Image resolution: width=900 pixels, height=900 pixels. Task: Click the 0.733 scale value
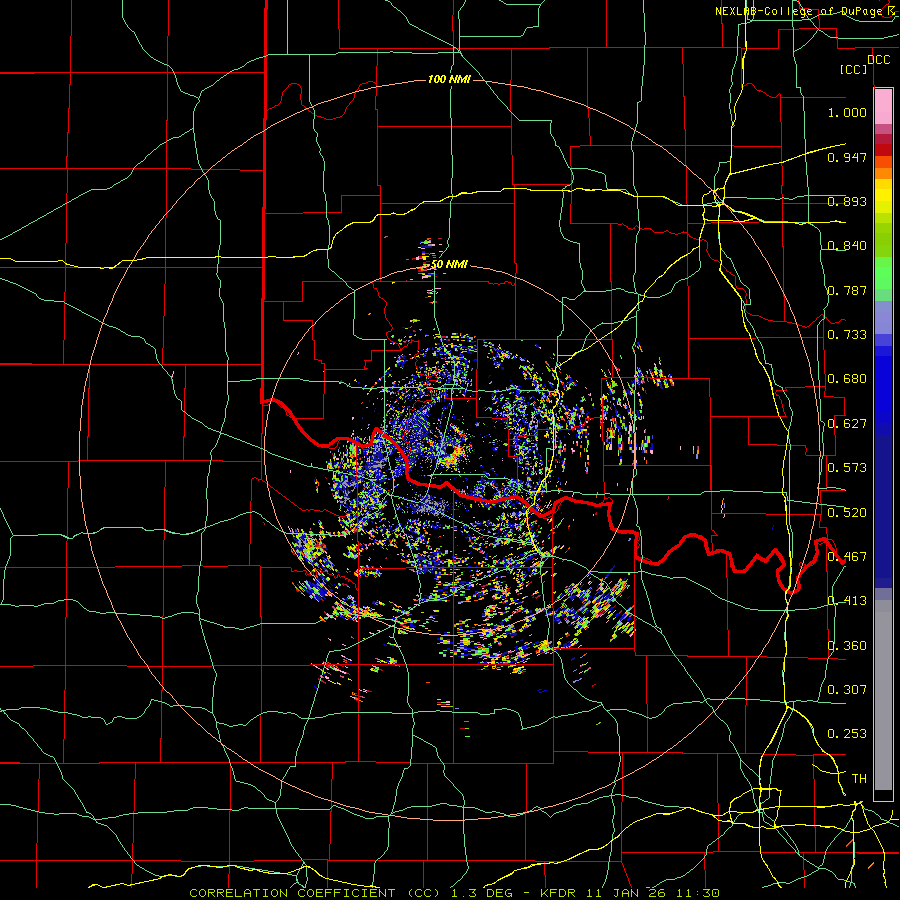(x=847, y=335)
